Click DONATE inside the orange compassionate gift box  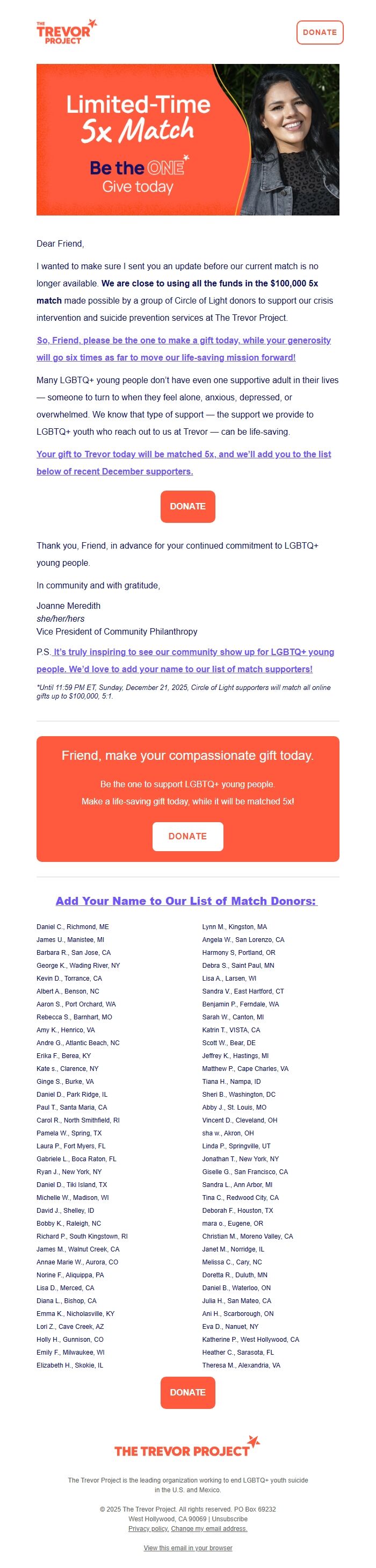[188, 836]
